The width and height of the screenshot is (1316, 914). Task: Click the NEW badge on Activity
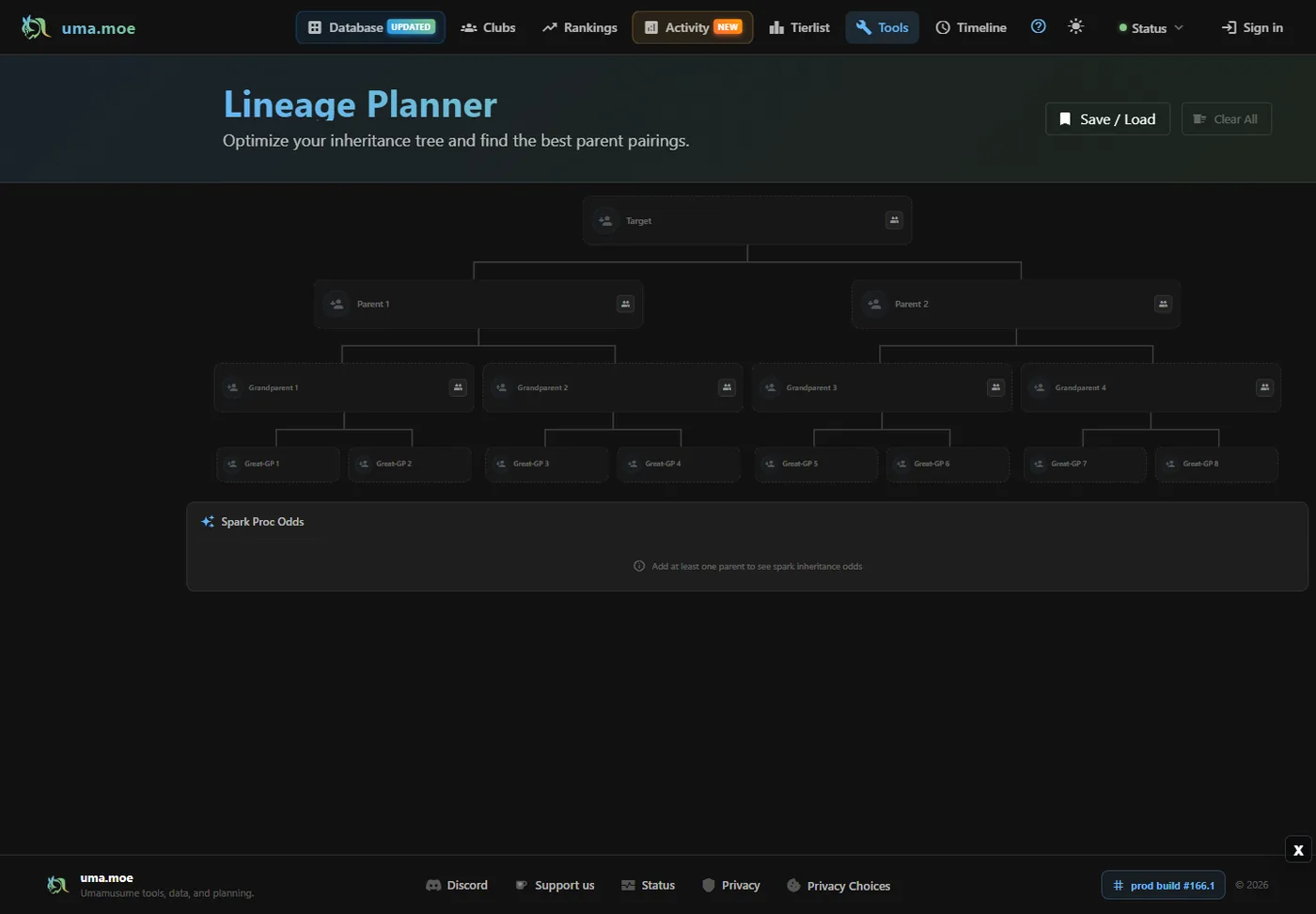click(728, 27)
